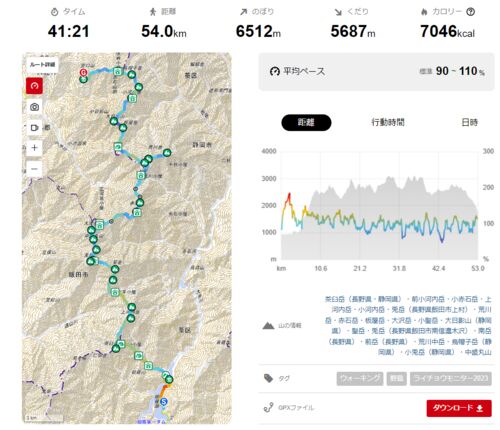Click the red pace peak on elevation graph
This screenshot has height=430, width=500.
pos(289,194)
